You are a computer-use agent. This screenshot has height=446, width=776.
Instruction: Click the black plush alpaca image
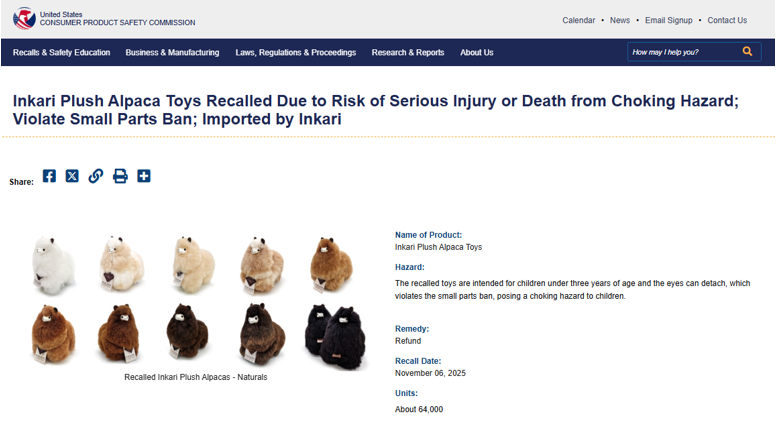coord(333,333)
